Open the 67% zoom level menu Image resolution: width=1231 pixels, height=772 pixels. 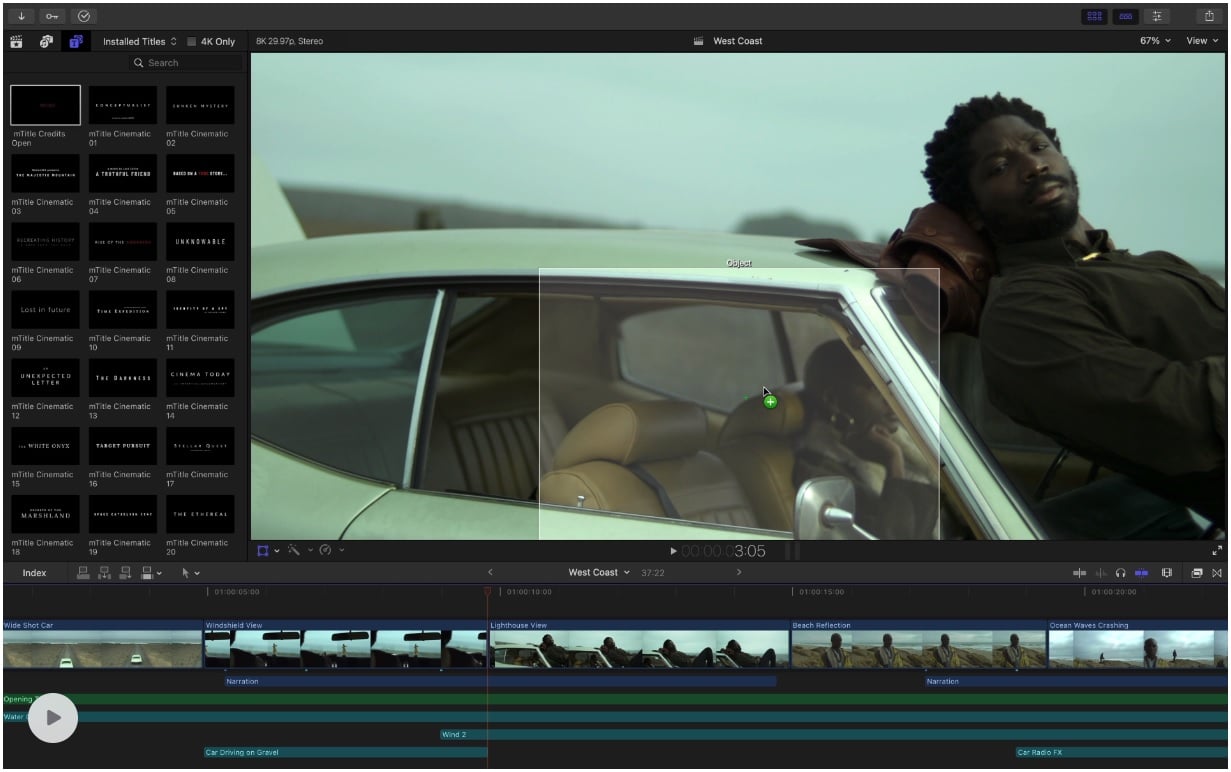pos(1155,41)
